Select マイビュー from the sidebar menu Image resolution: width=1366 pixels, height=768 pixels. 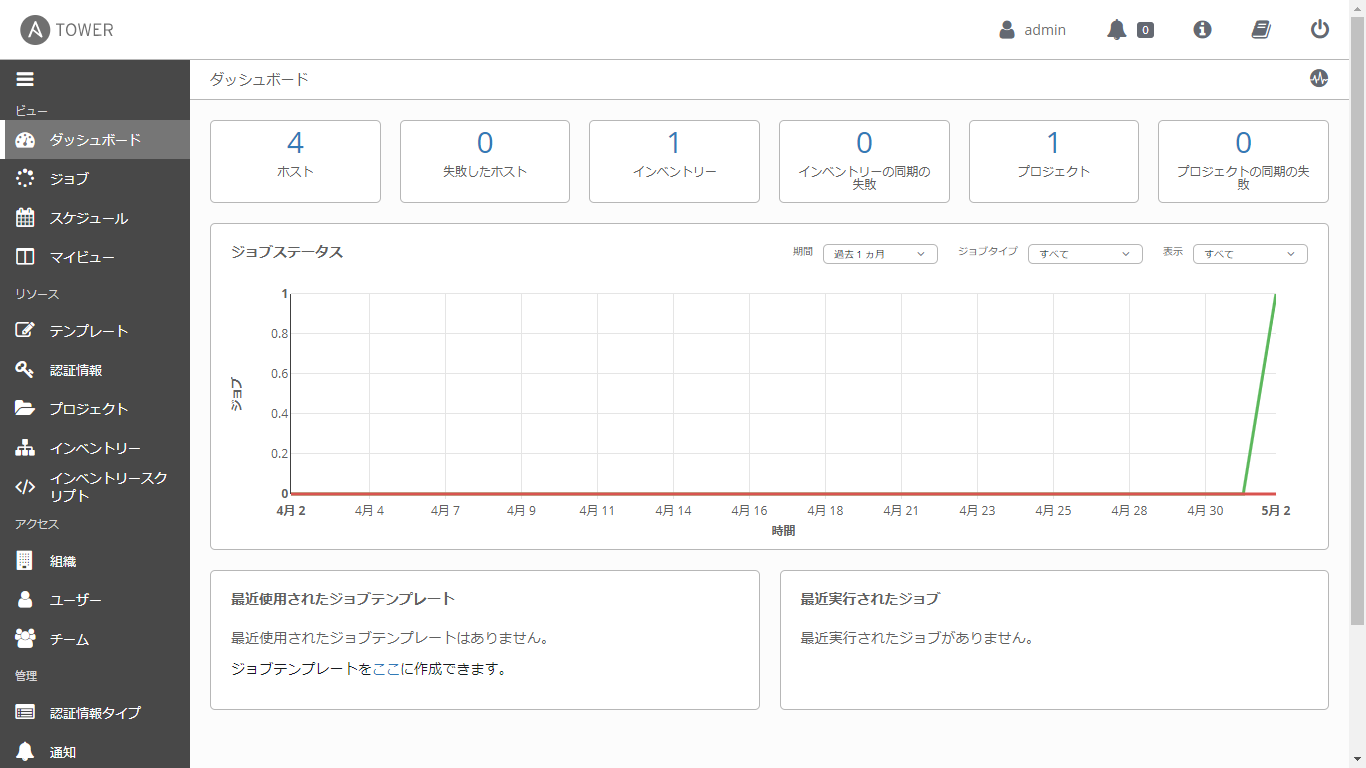point(25,257)
